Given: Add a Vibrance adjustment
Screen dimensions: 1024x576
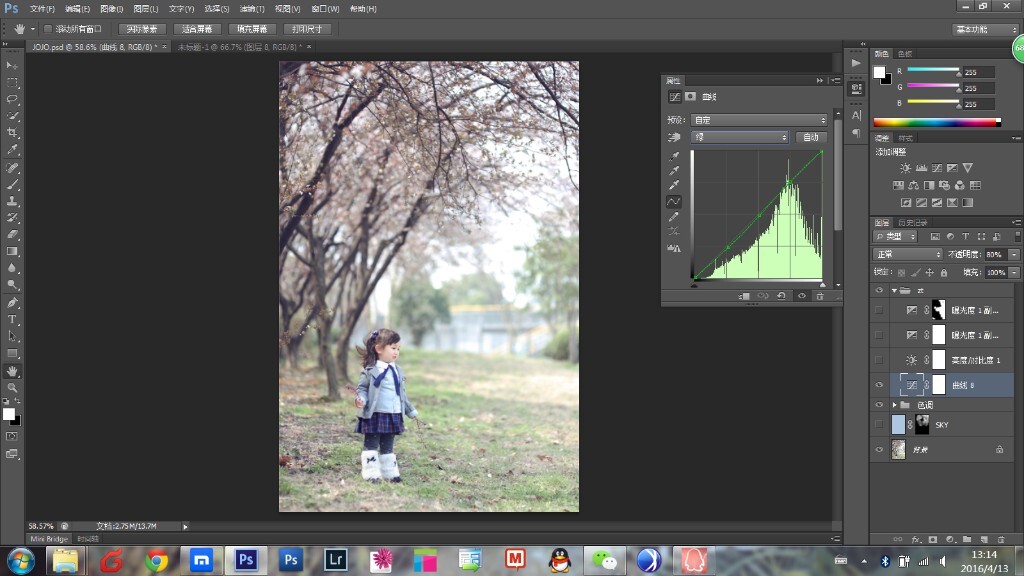Looking at the screenshot, I should (968, 168).
